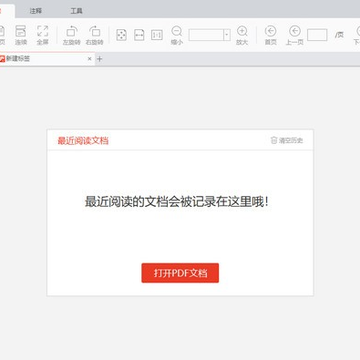The height and width of the screenshot is (360, 360).
Task: Click the 打开PDF文档 button
Action: tap(180, 273)
